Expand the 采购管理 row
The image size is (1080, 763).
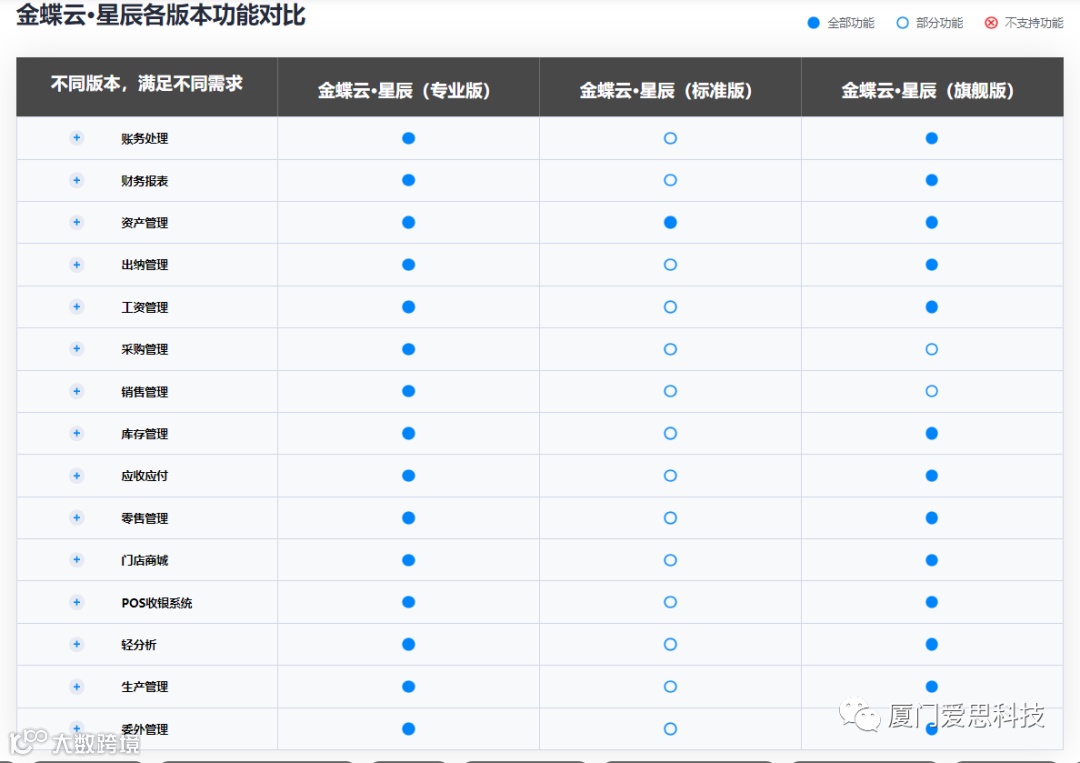pos(76,348)
